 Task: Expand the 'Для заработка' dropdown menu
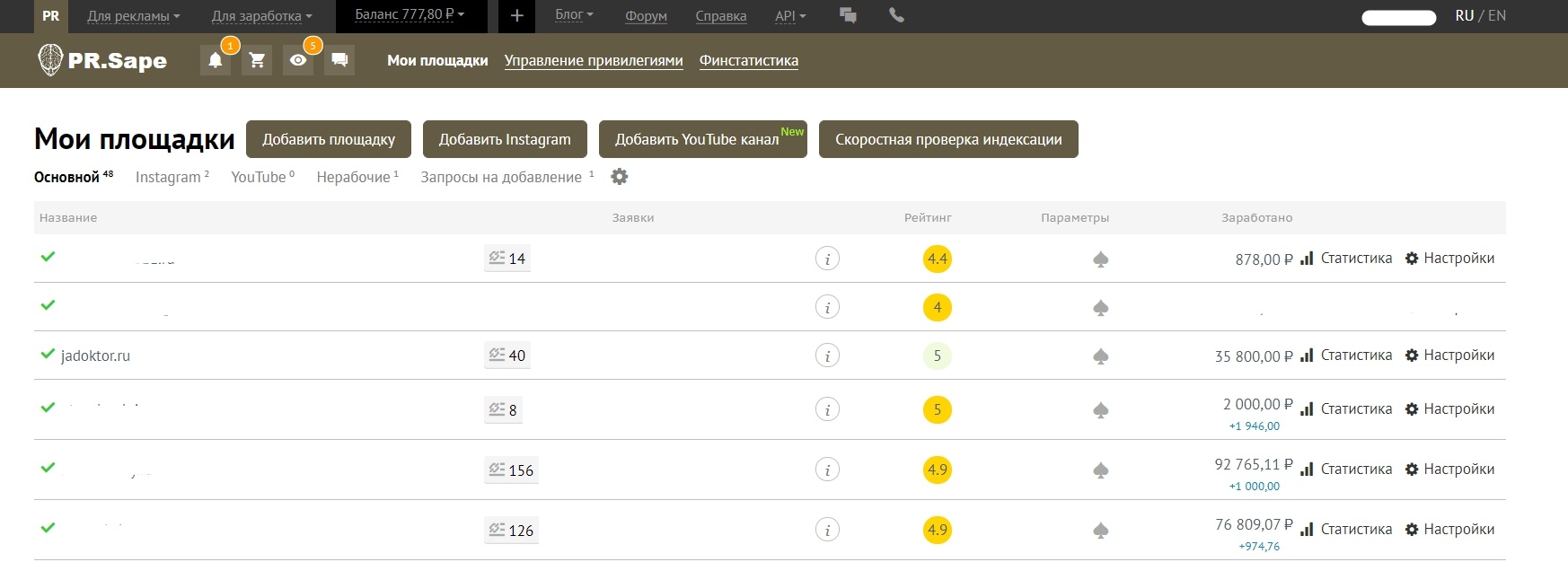click(261, 16)
